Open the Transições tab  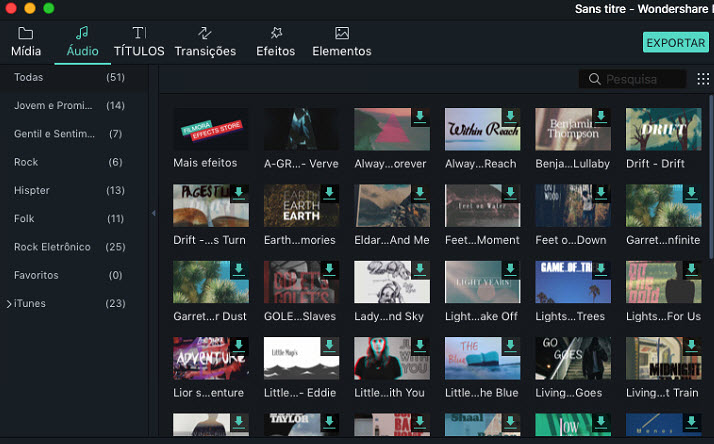point(205,42)
